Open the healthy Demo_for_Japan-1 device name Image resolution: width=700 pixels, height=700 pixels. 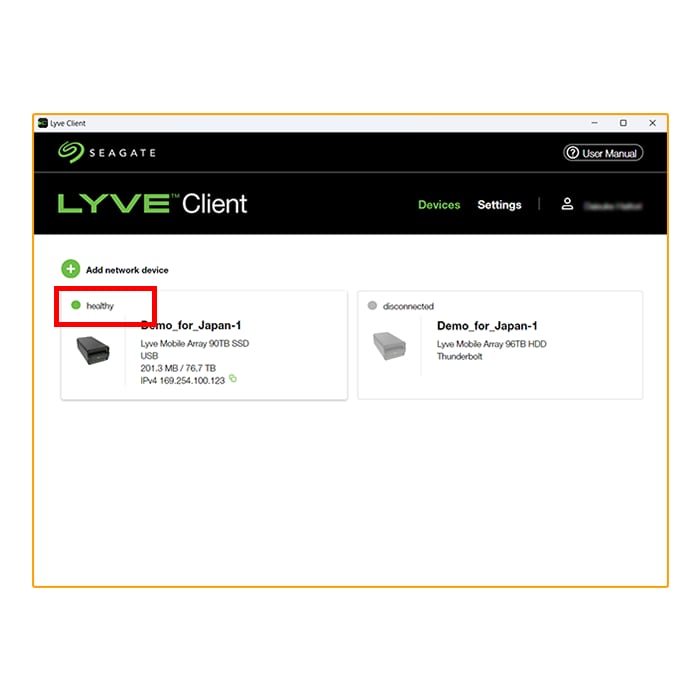(191, 325)
